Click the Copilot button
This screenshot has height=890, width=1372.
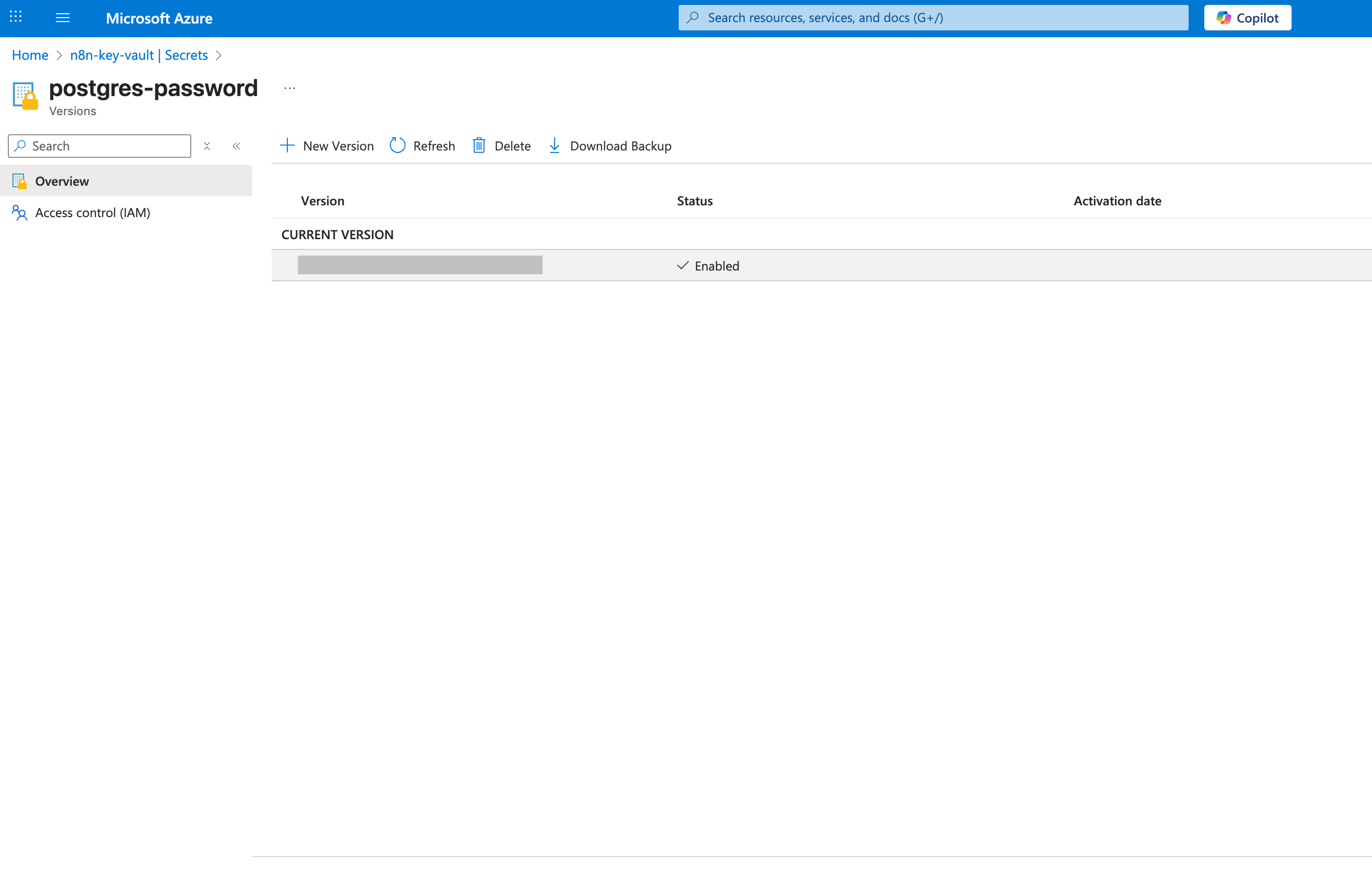coord(1247,18)
